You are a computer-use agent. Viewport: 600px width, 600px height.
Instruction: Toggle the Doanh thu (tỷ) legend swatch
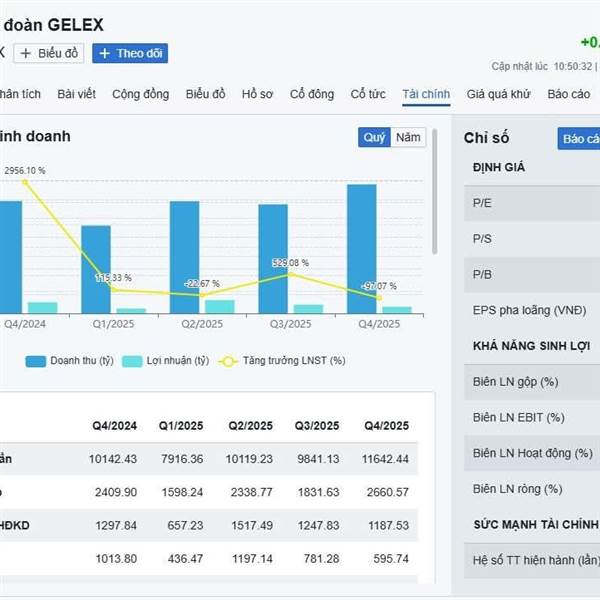(x=36, y=361)
